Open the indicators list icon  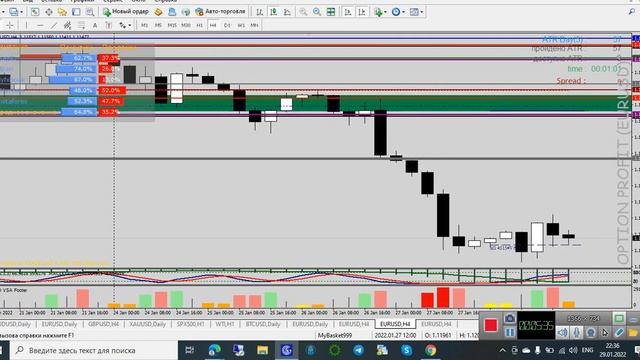[x=378, y=12]
